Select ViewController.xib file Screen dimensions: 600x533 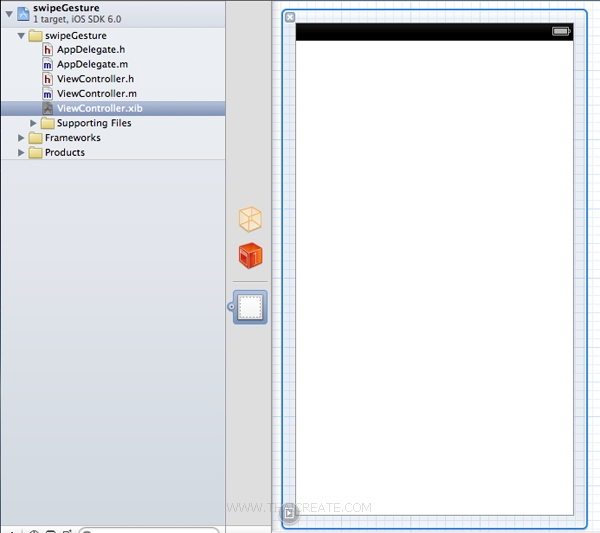coord(113,108)
